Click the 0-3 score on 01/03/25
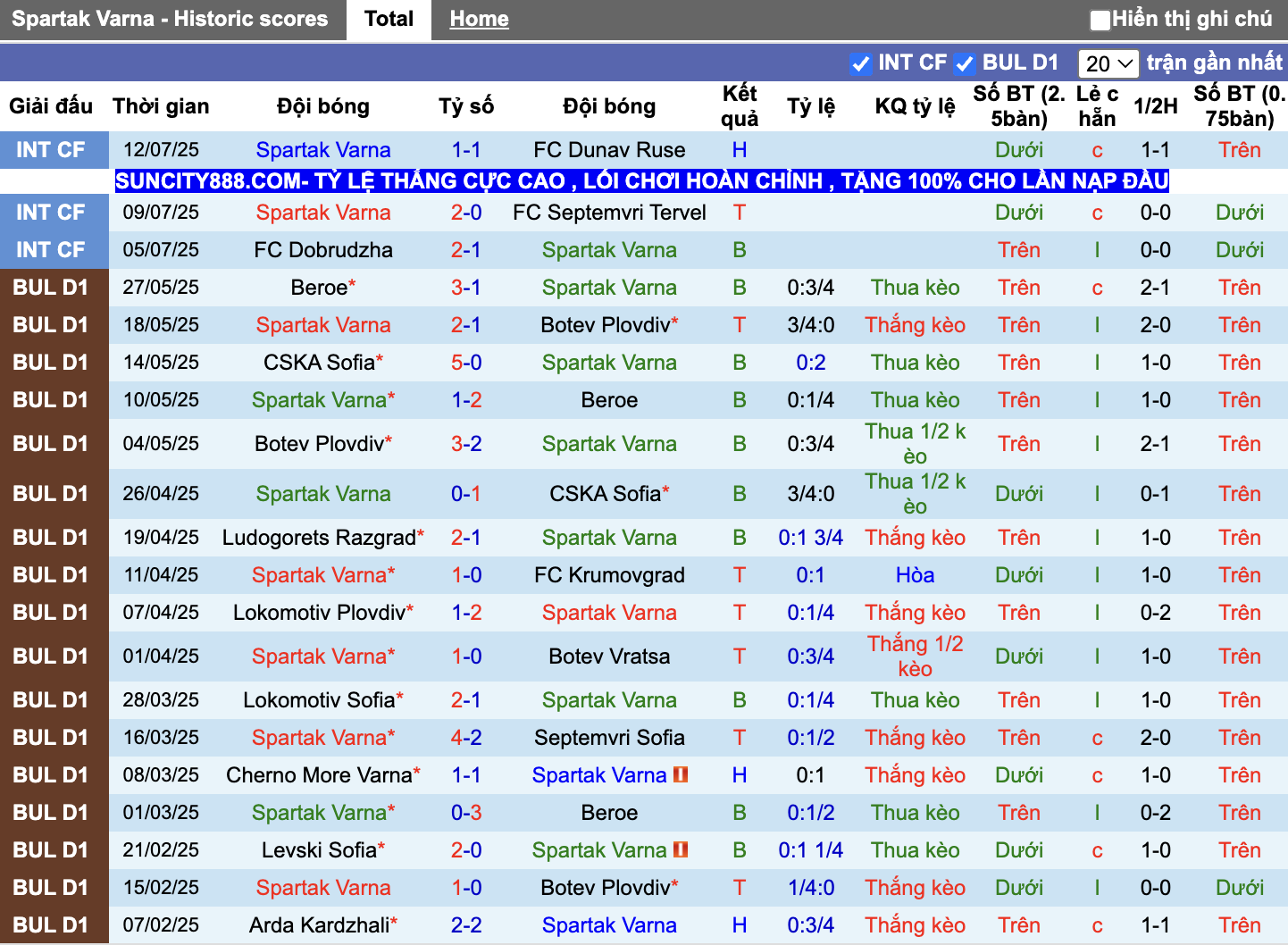Image resolution: width=1288 pixels, height=945 pixels. click(x=466, y=813)
